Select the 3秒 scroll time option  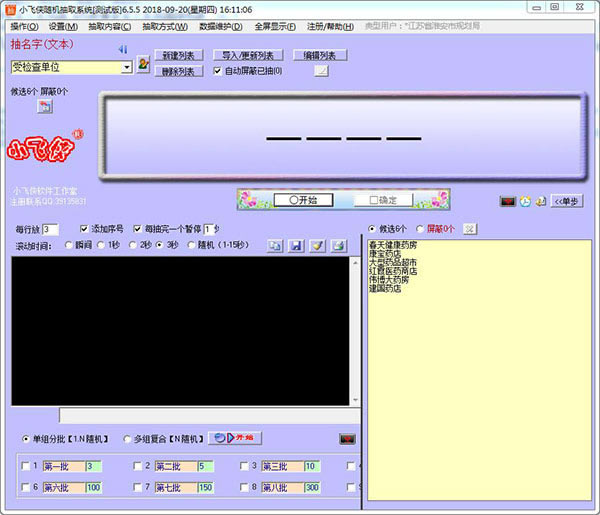pyautogui.click(x=160, y=245)
